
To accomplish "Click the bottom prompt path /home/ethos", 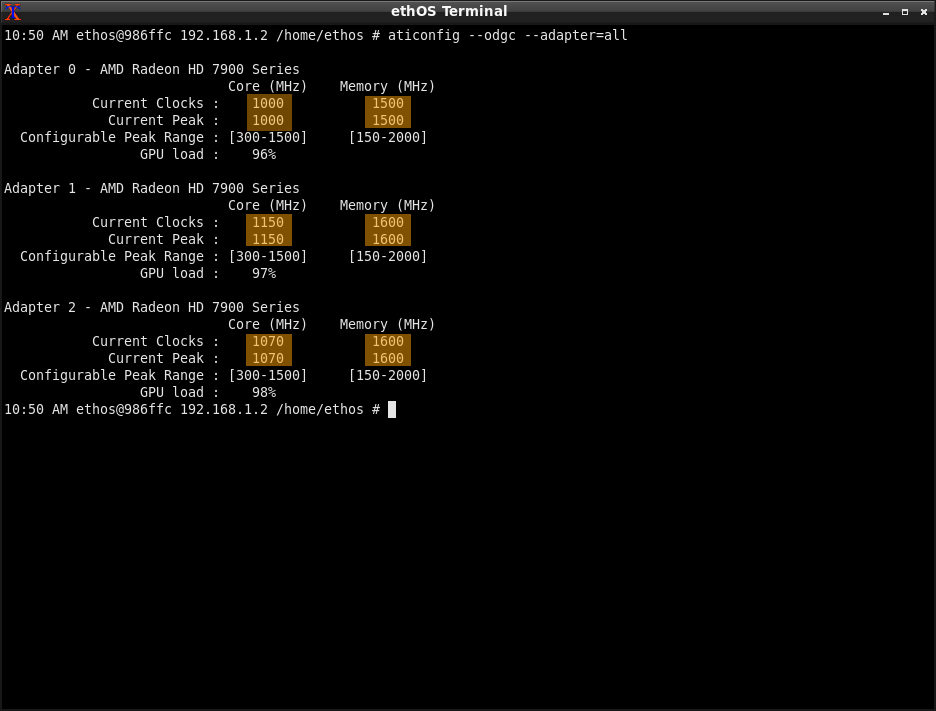I will pyautogui.click(x=320, y=410).
